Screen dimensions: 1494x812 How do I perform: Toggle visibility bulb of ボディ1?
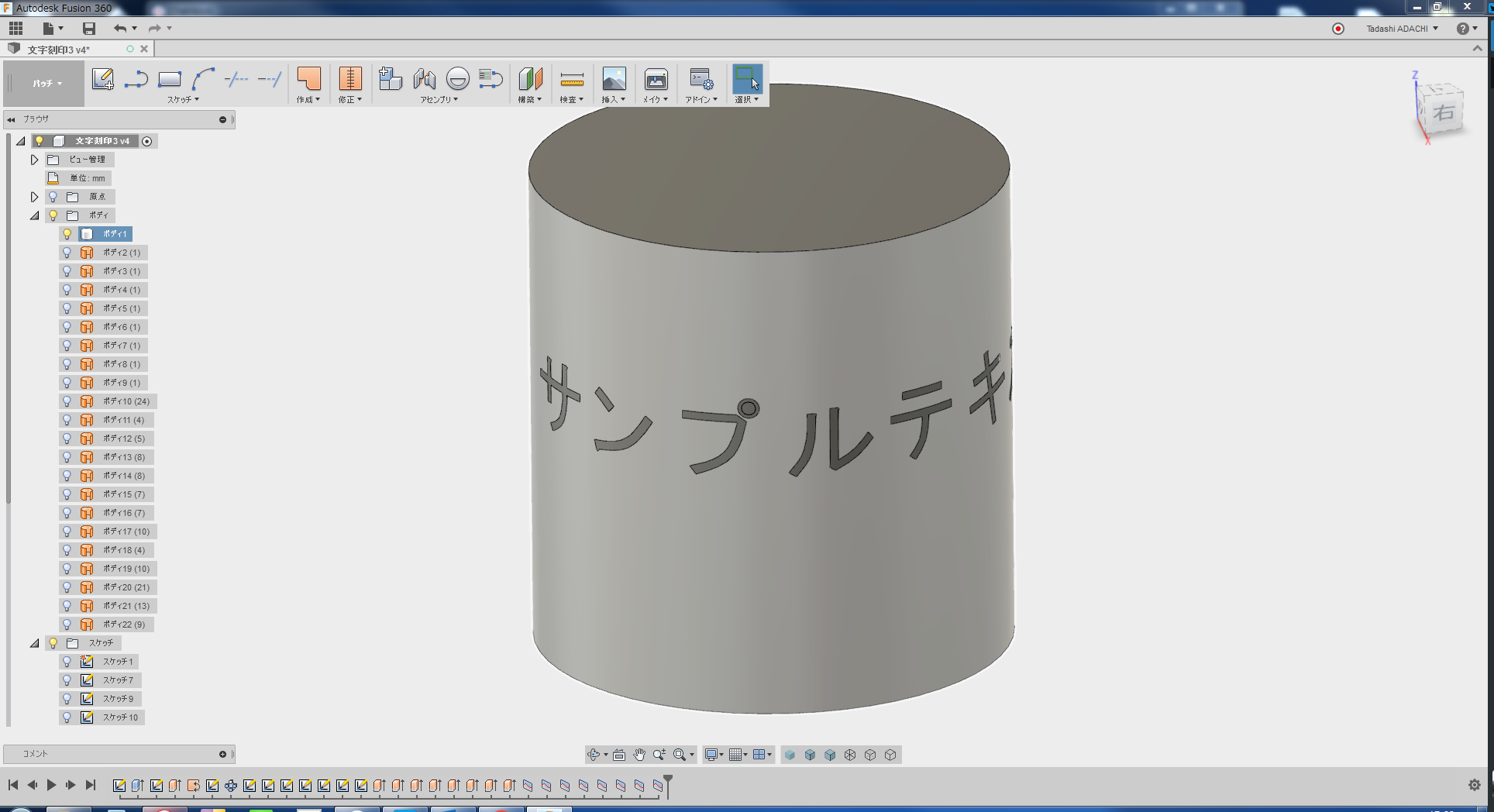coord(67,234)
